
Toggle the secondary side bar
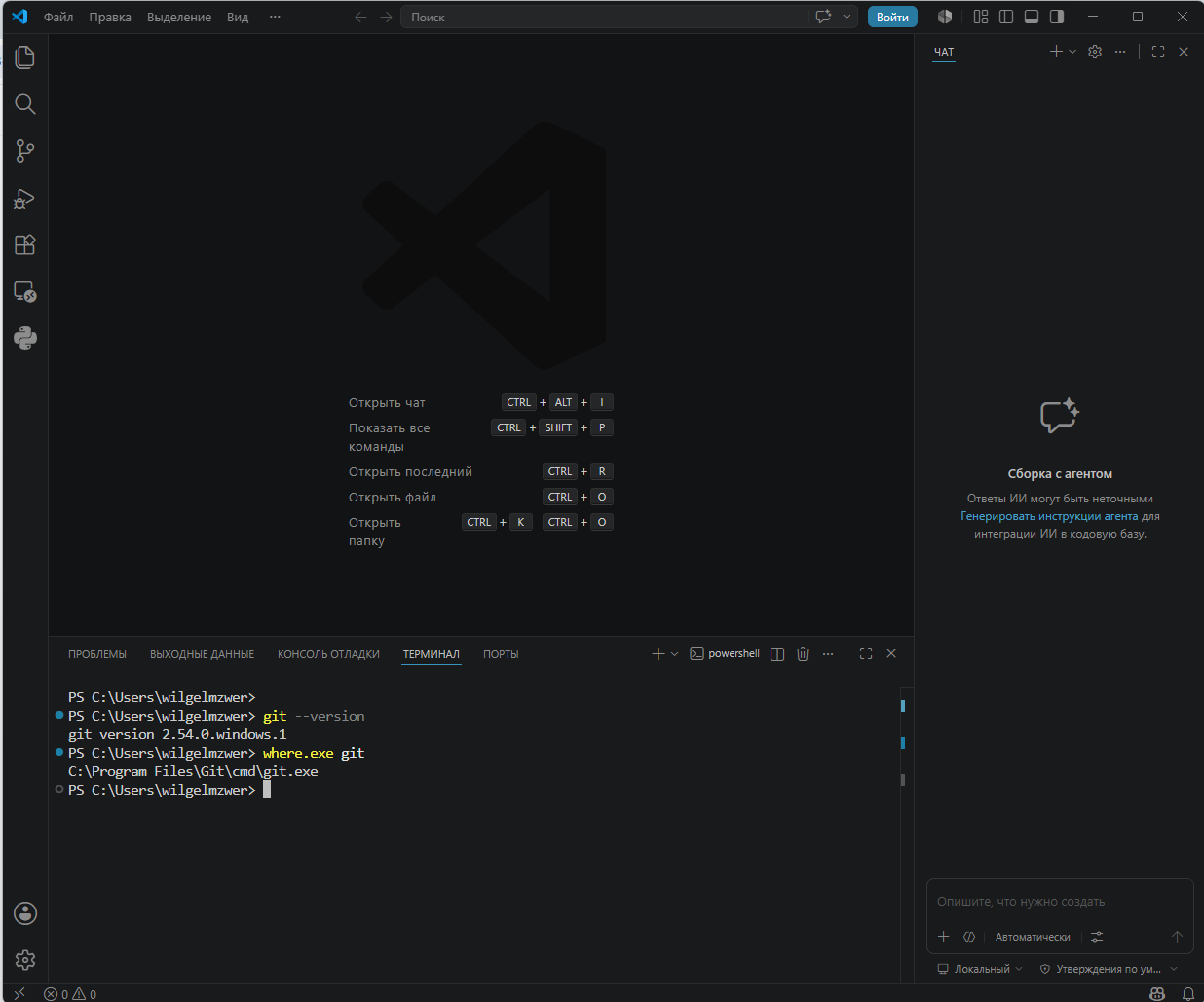(x=1057, y=17)
